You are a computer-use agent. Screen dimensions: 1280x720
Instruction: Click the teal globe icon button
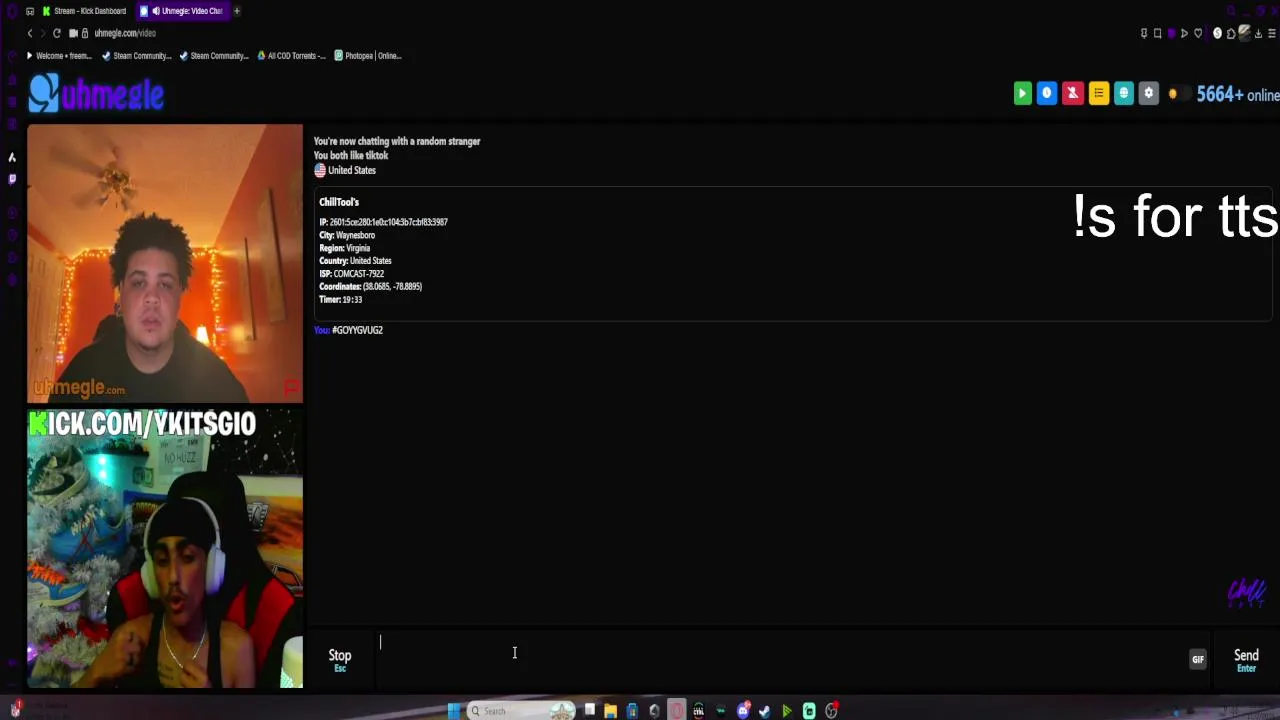[x=1123, y=93]
